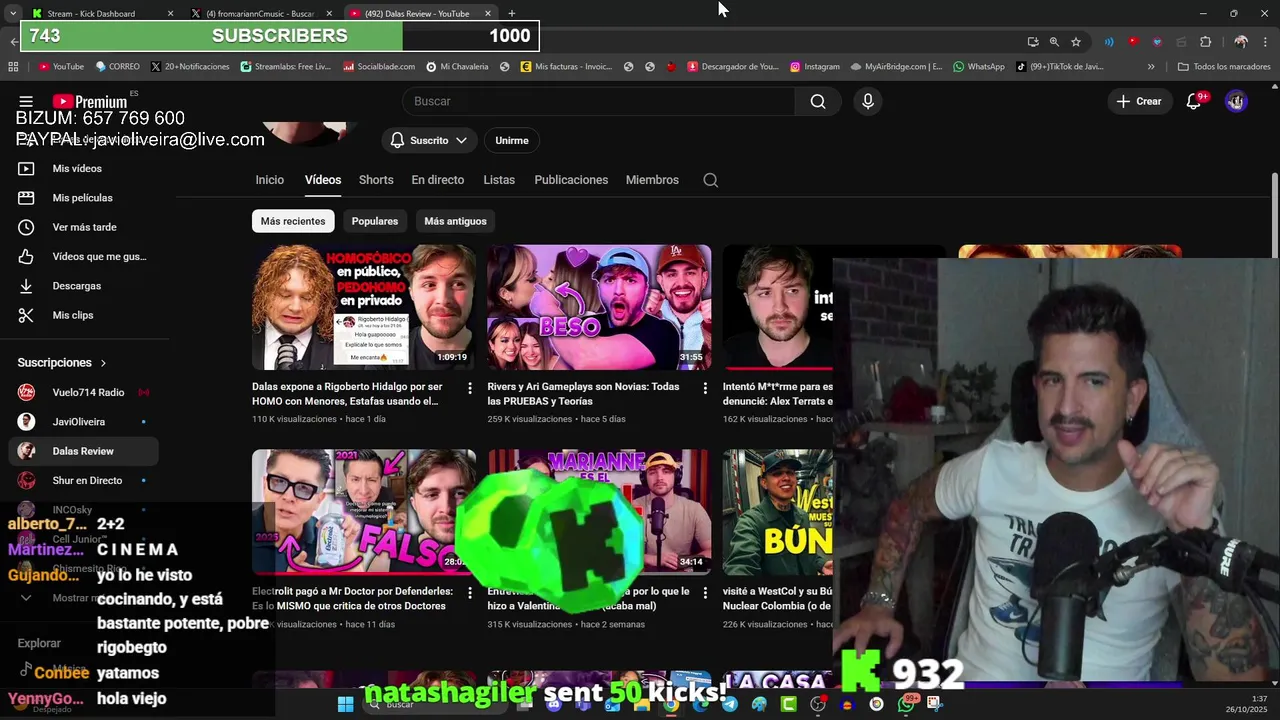
Task: Open the YouTube notifications bell
Action: [1193, 101]
